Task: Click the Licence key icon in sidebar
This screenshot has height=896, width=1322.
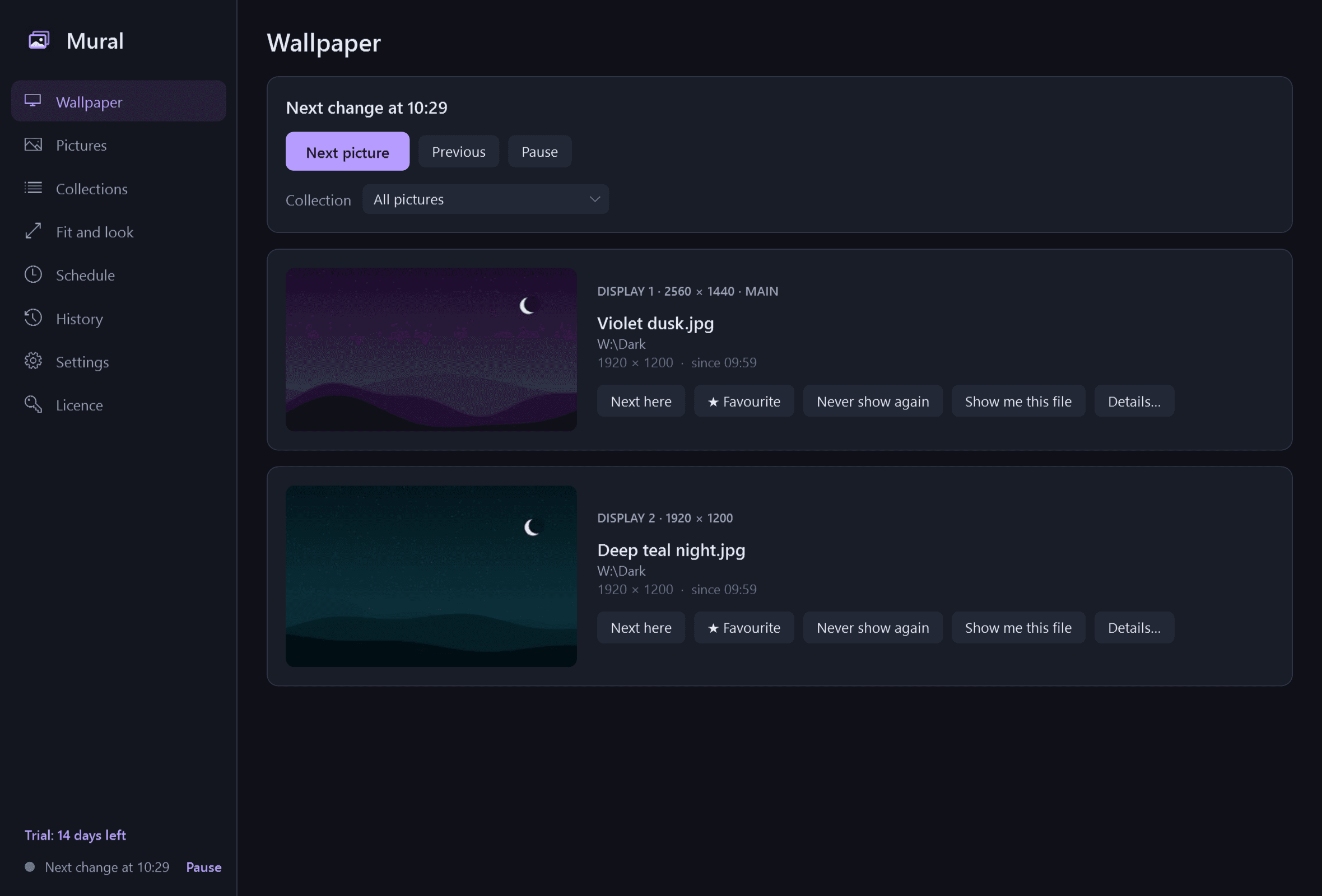Action: coord(33,404)
